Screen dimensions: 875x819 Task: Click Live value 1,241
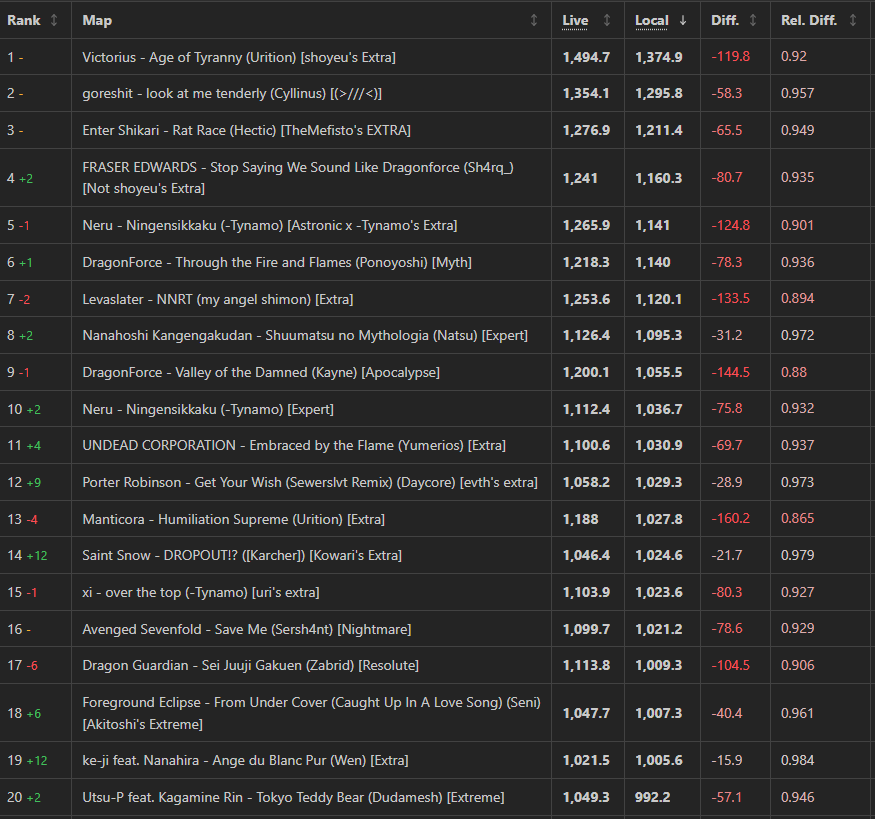click(x=580, y=178)
